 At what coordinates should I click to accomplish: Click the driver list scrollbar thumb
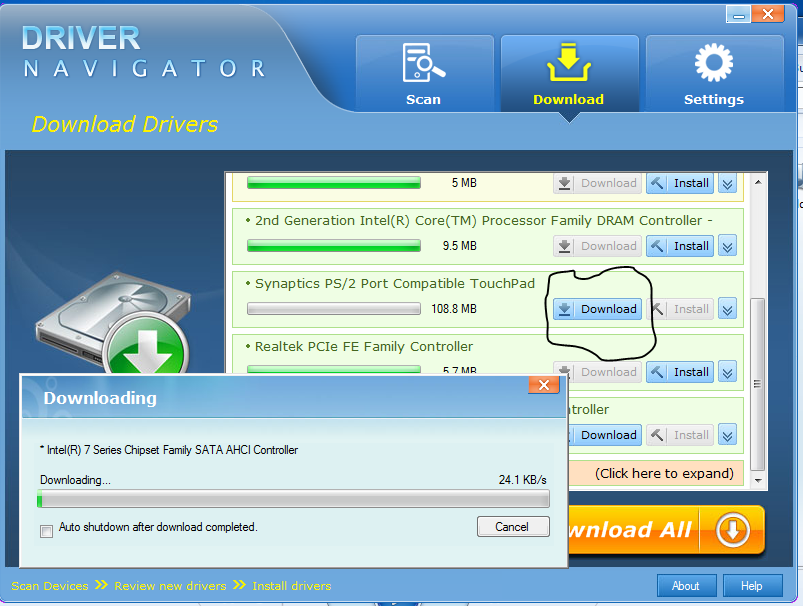tap(758, 384)
